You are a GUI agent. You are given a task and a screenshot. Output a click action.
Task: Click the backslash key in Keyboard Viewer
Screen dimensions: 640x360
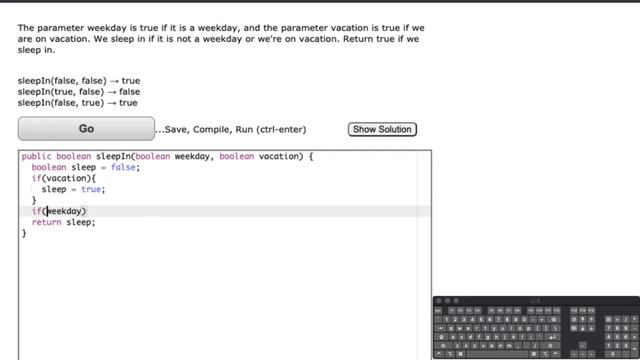[556, 329]
